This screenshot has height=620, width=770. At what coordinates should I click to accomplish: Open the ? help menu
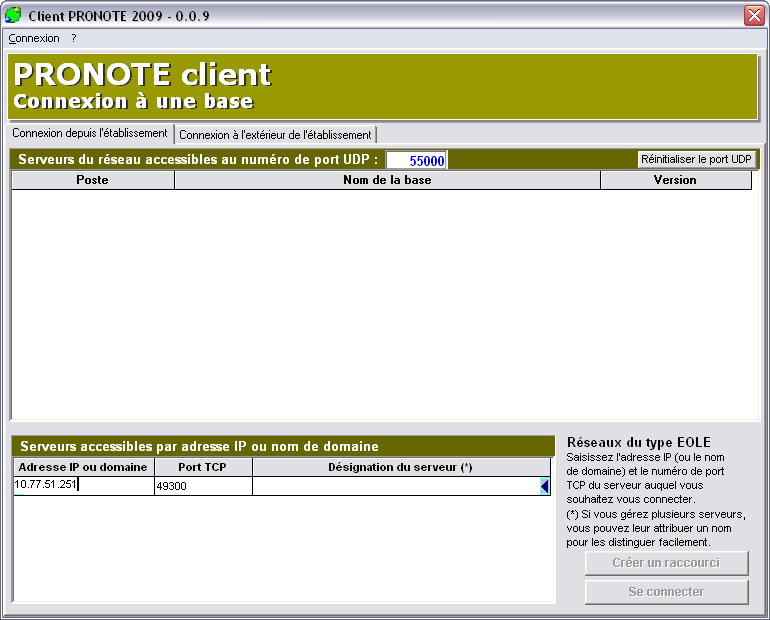pos(74,38)
